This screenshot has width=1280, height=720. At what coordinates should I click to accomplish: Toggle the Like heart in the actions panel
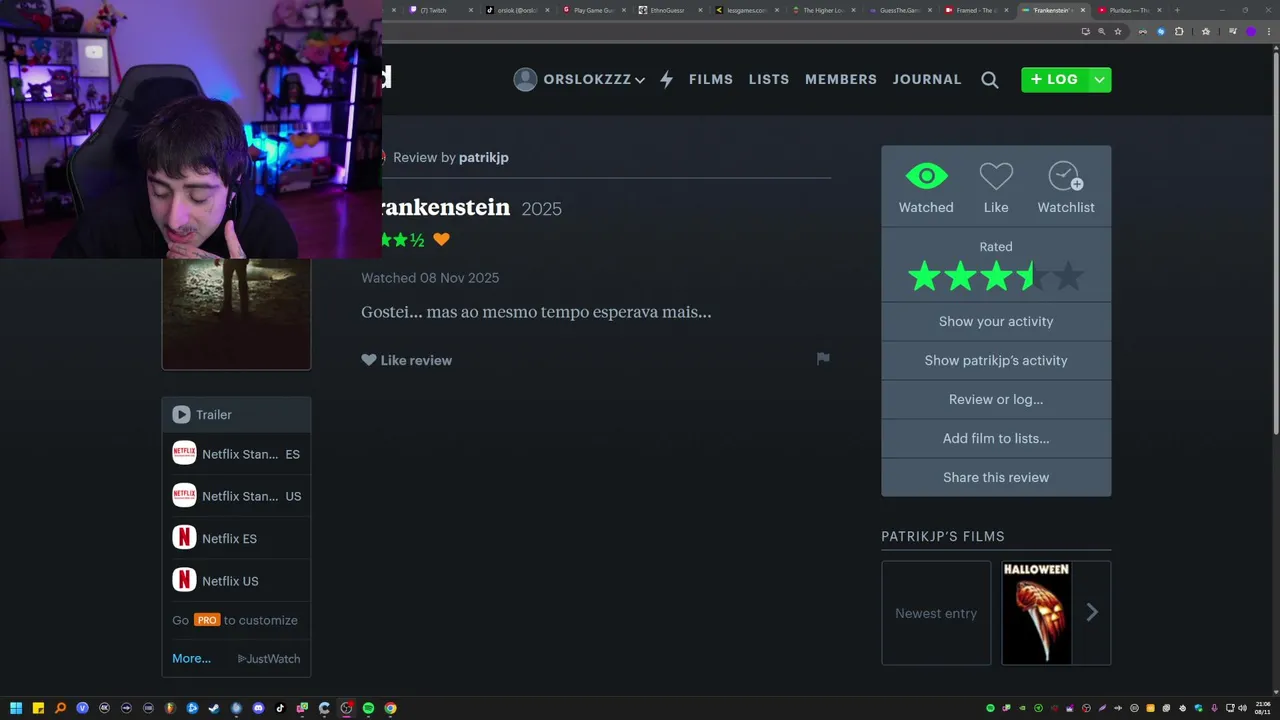click(x=996, y=177)
